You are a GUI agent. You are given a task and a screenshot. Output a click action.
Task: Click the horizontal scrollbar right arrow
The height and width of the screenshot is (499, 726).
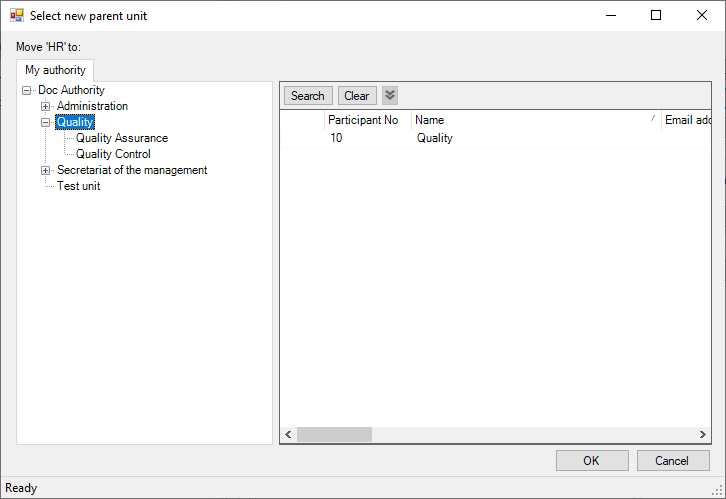click(x=703, y=435)
